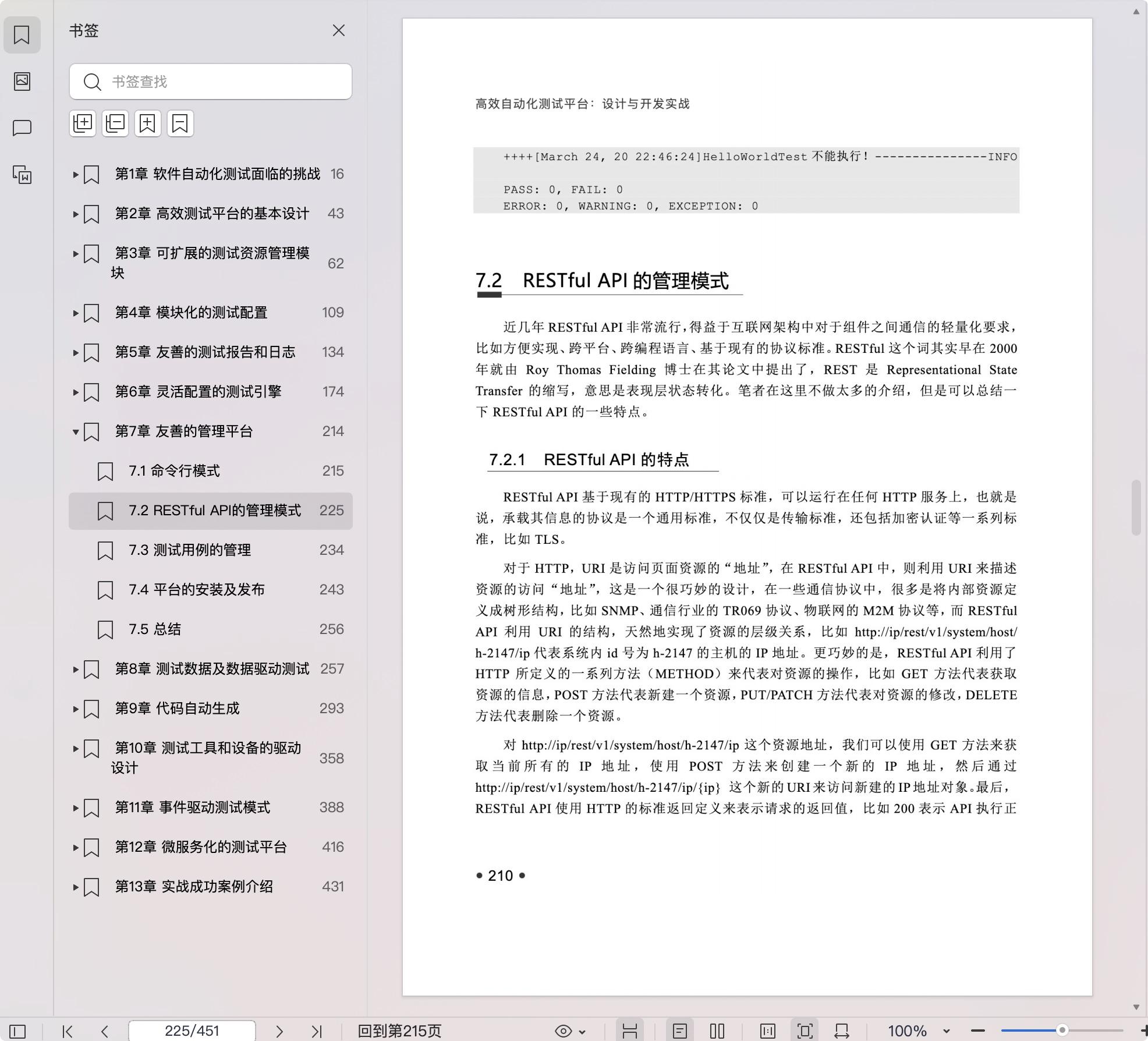Expand Chapter 5 bookmark tree
1148x1041 pixels.
(75, 352)
